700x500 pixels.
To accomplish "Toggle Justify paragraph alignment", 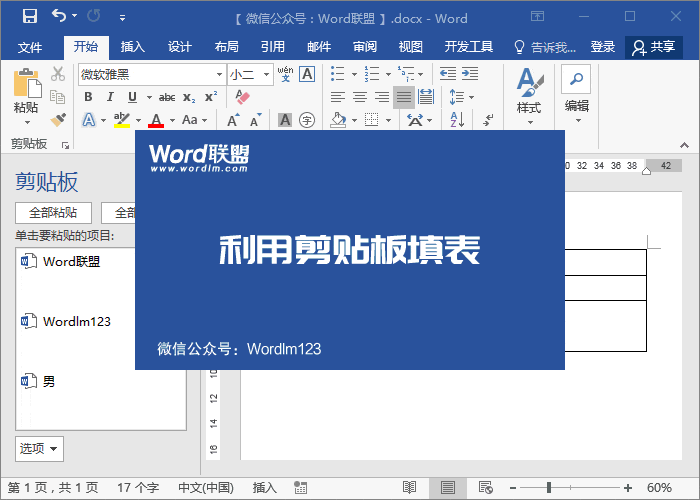I will pos(404,97).
